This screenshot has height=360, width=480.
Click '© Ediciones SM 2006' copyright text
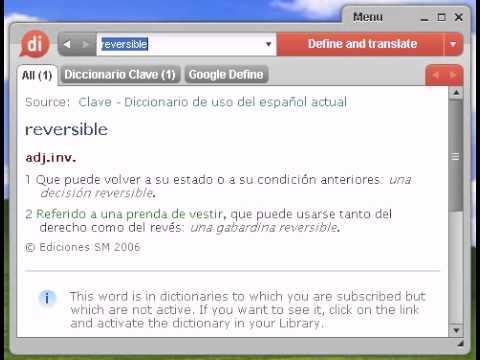(x=83, y=247)
